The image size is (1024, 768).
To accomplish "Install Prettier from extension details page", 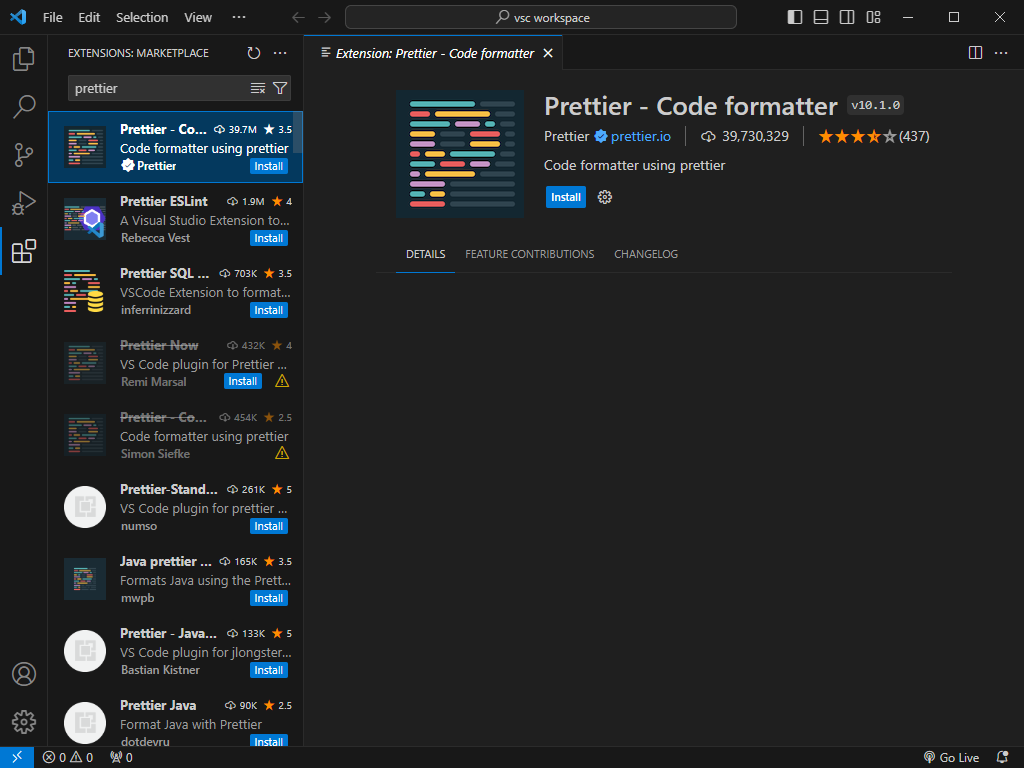I will pos(566,197).
